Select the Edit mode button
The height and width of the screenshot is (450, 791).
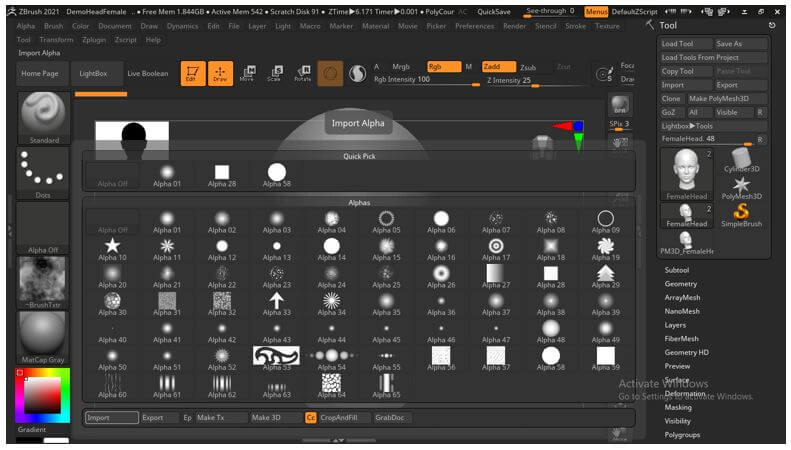tap(193, 74)
